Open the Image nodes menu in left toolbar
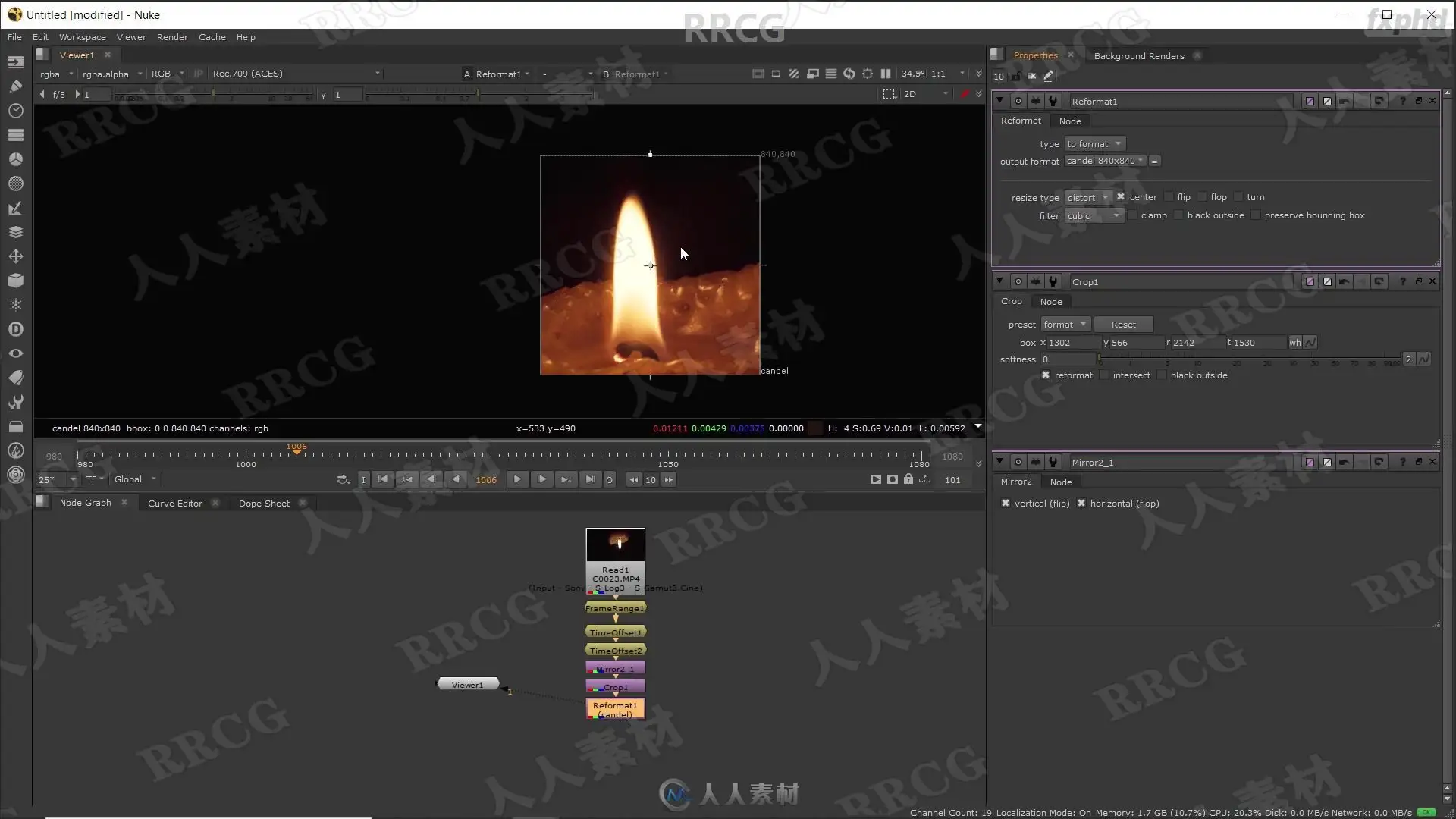1456x819 pixels. tap(15, 62)
